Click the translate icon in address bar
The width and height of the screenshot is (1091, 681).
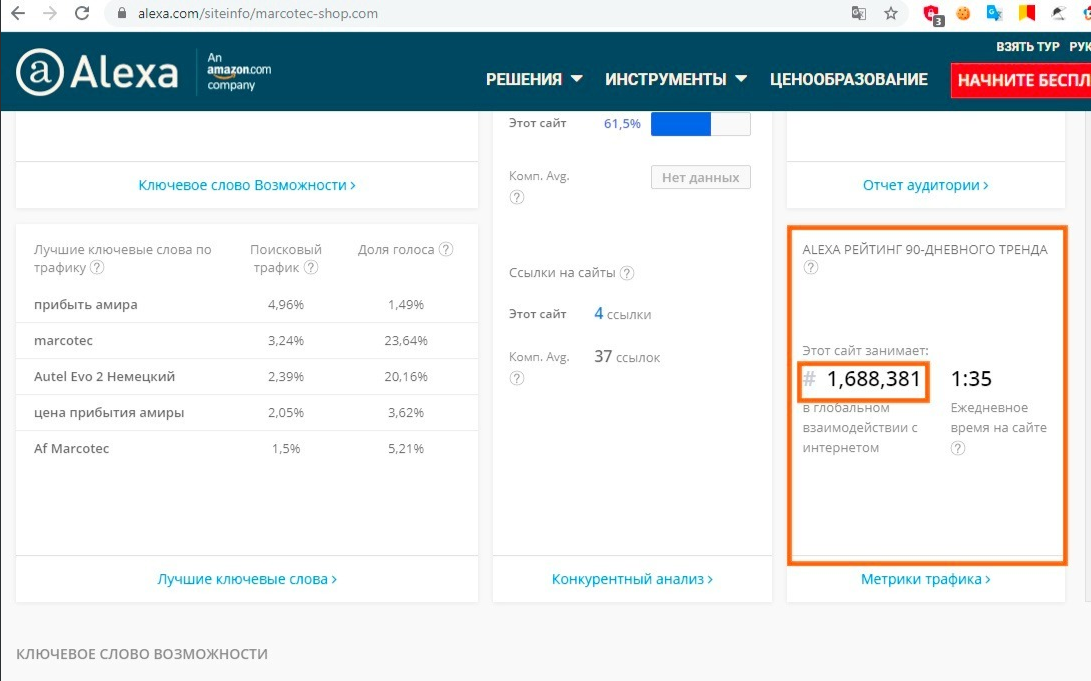(858, 14)
